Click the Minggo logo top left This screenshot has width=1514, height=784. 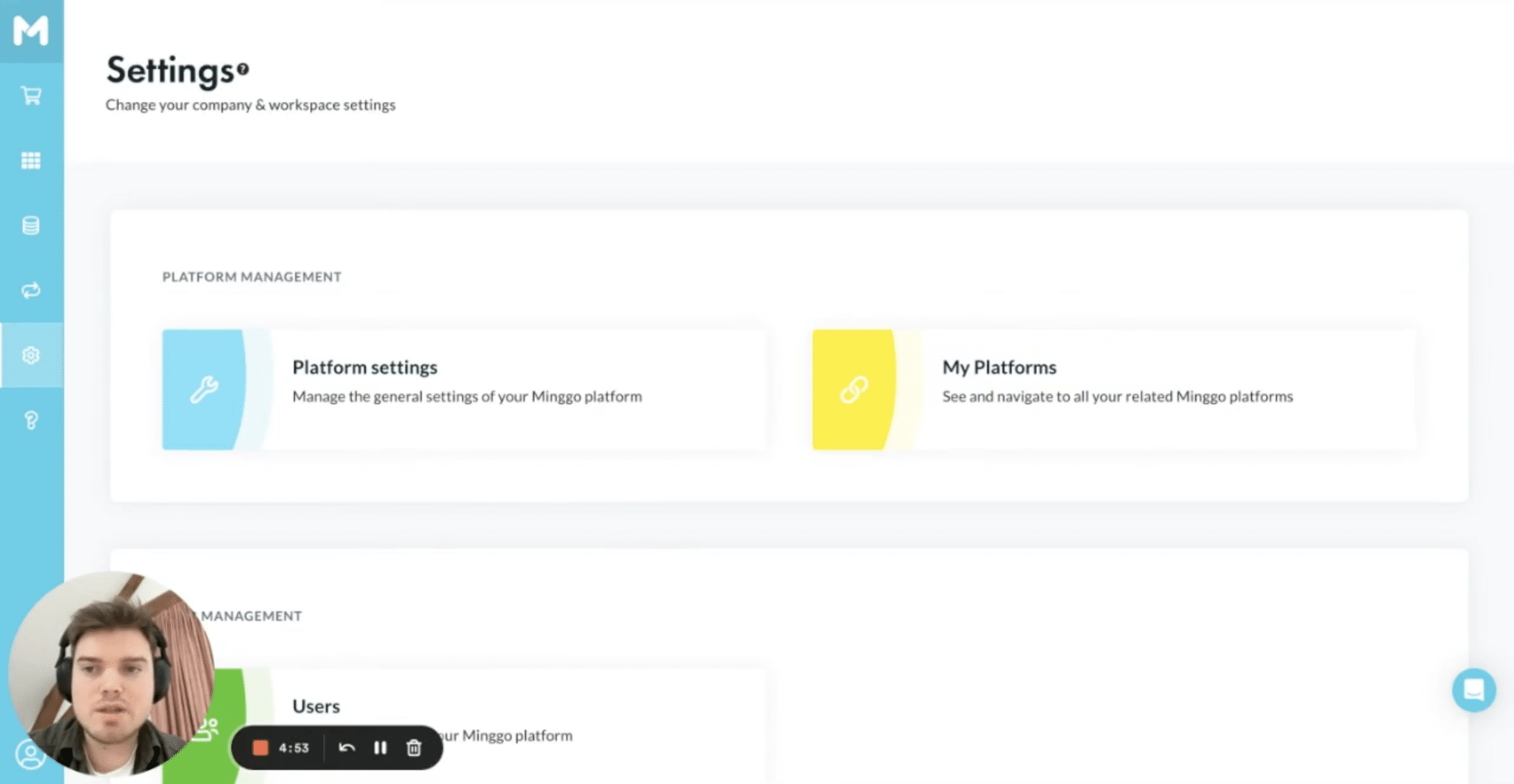pyautogui.click(x=30, y=31)
